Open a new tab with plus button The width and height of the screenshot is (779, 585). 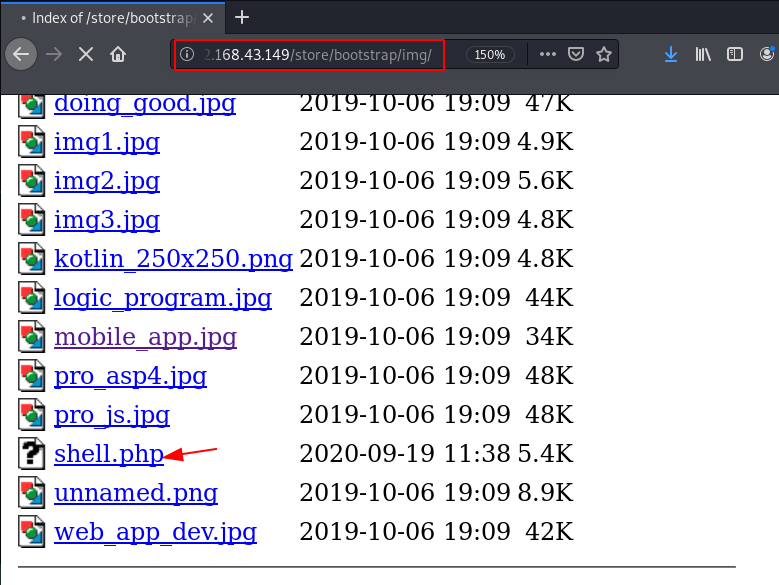tap(242, 18)
